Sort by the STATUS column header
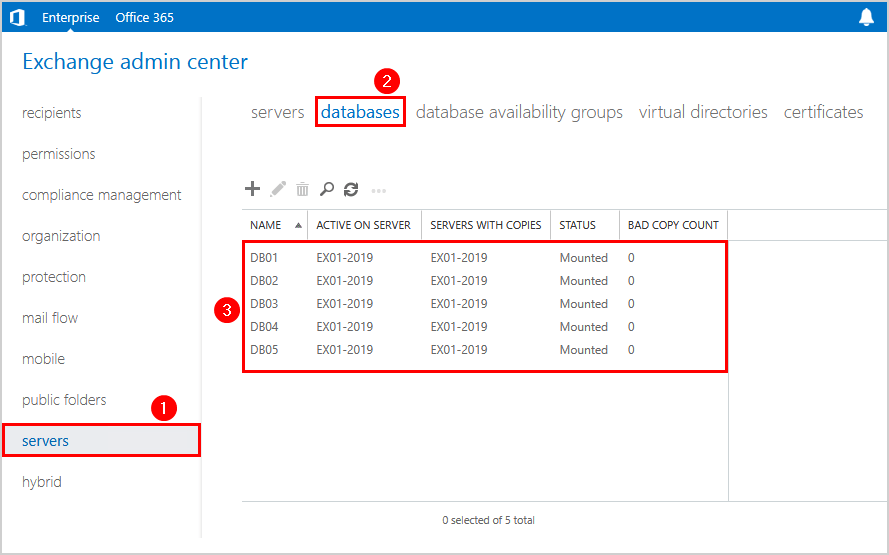The height and width of the screenshot is (555, 889). coord(577,225)
